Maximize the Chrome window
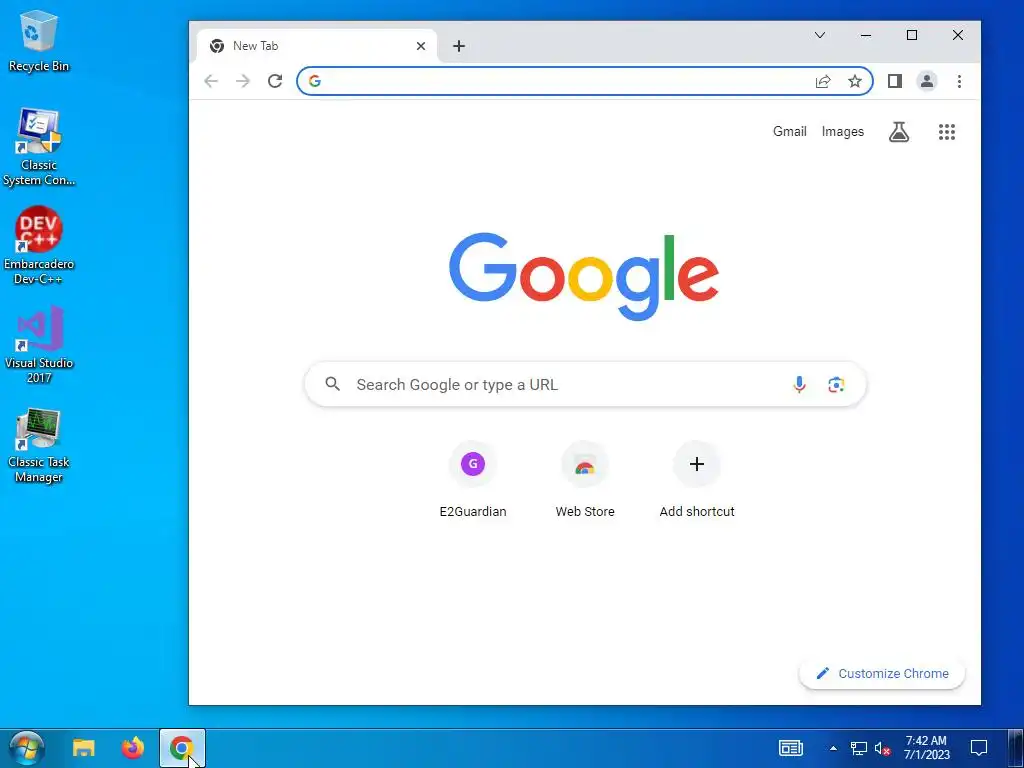The width and height of the screenshot is (1024, 768). click(912, 35)
